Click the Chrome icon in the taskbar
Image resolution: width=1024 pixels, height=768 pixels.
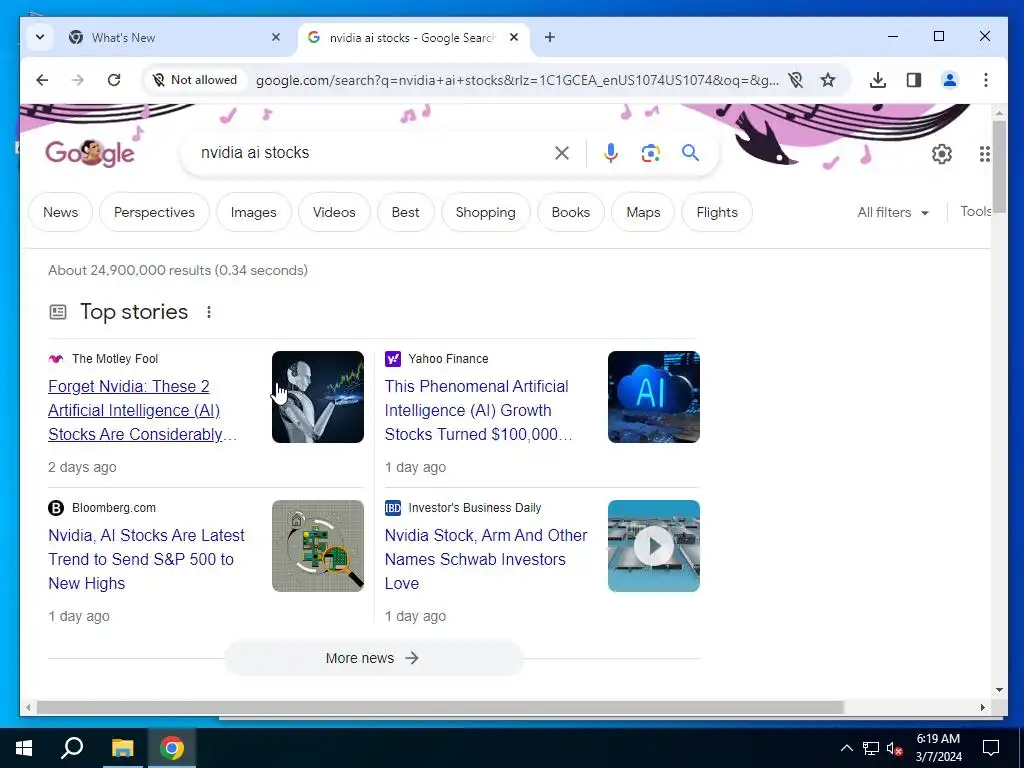[172, 748]
